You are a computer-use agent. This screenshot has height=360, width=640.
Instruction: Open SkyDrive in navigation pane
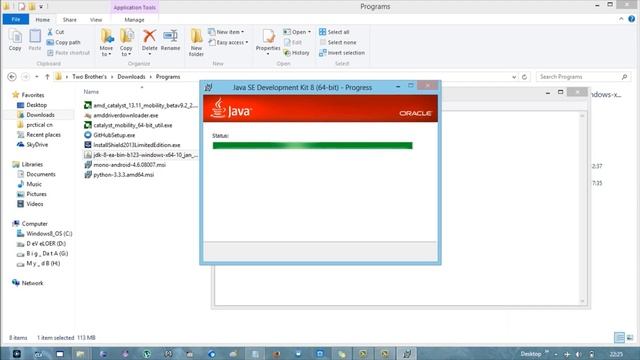[x=32, y=144]
